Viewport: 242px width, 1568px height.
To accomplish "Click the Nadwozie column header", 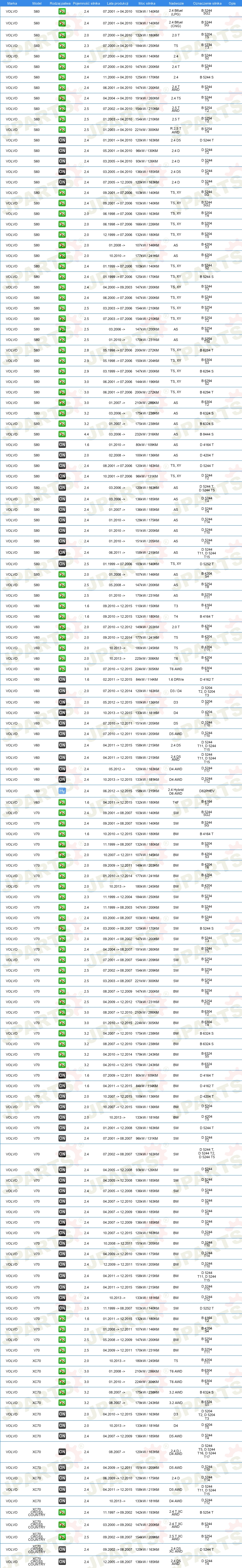I will pyautogui.click(x=176, y=3).
